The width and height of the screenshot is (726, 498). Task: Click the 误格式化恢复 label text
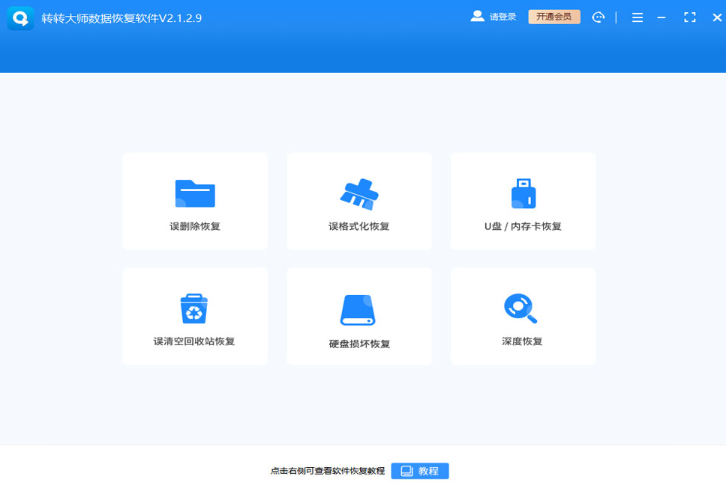359,226
